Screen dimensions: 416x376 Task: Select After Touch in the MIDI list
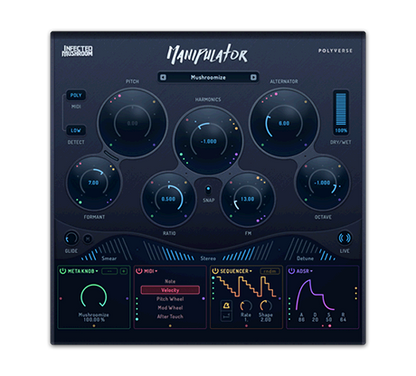170,316
